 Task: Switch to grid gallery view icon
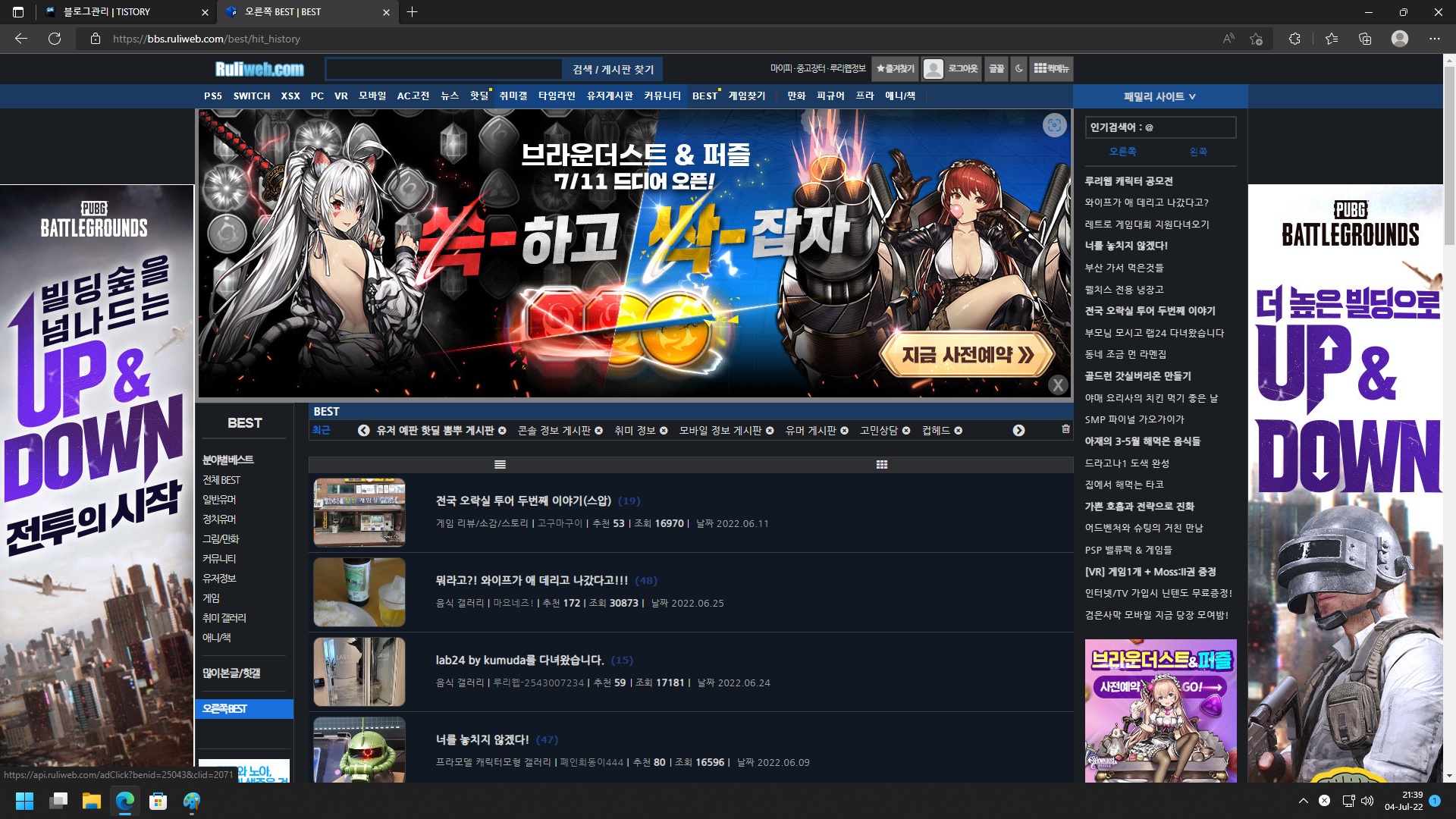click(881, 465)
